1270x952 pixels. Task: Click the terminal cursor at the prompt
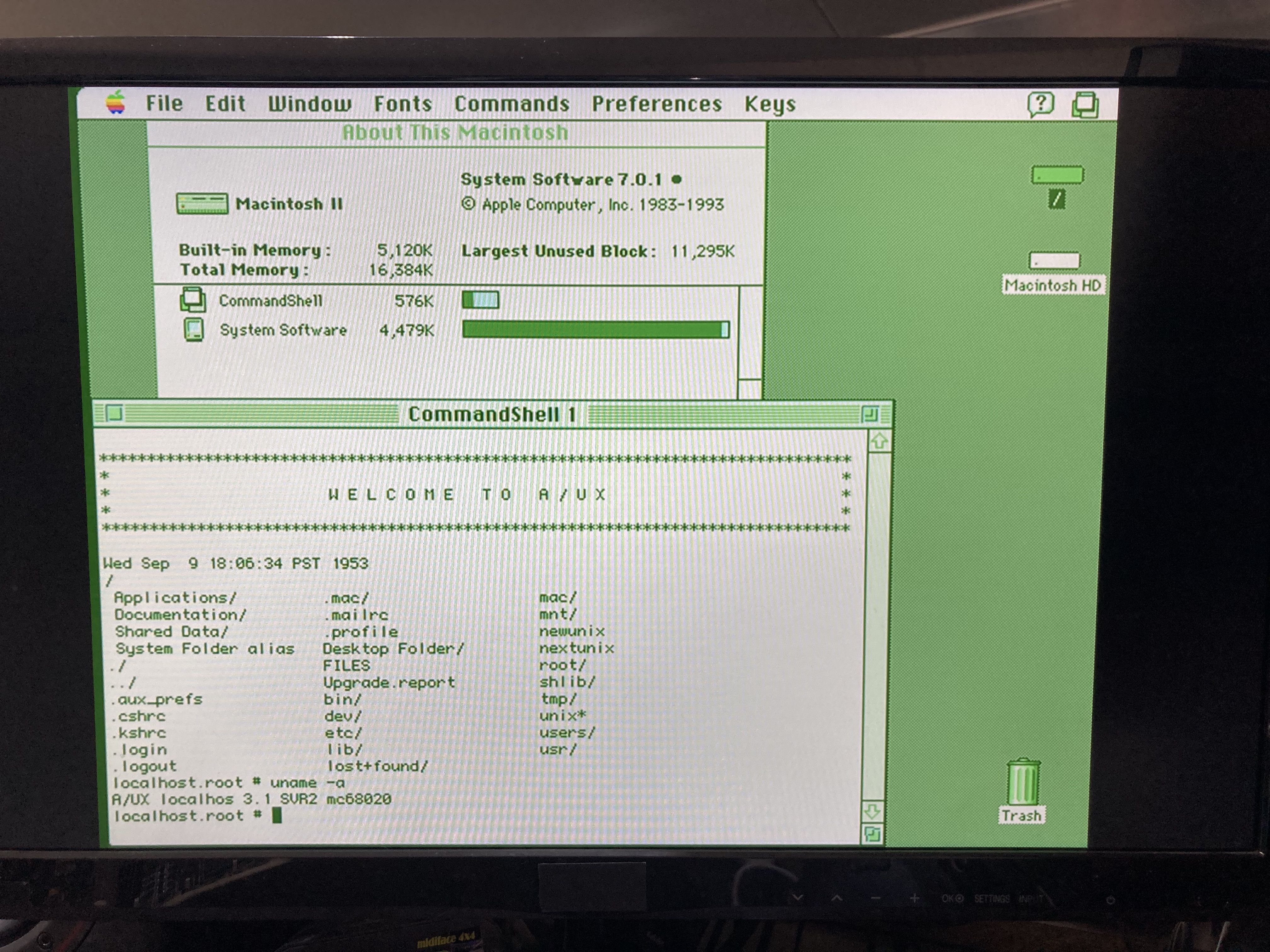pyautogui.click(x=277, y=815)
